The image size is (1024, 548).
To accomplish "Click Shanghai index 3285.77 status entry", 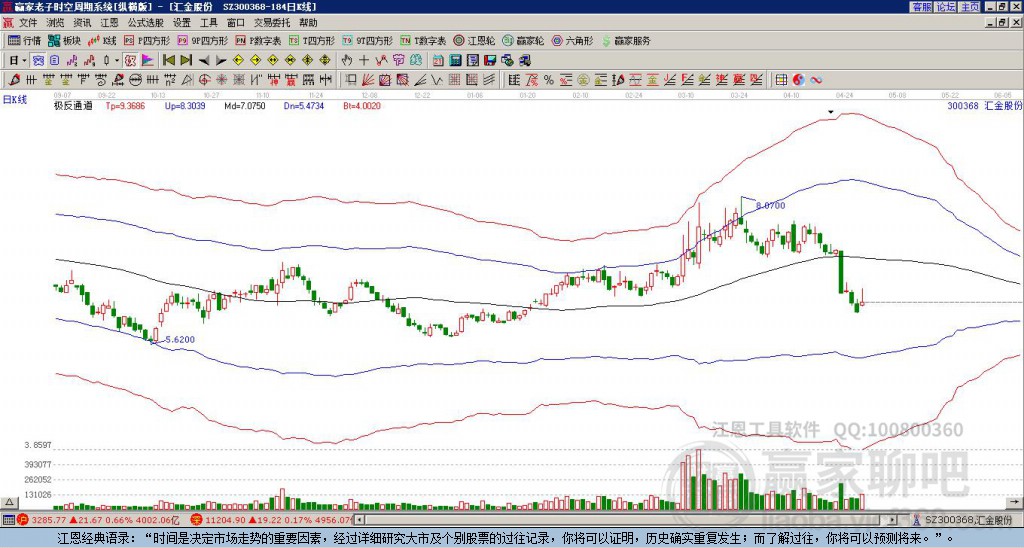I will tap(98, 520).
